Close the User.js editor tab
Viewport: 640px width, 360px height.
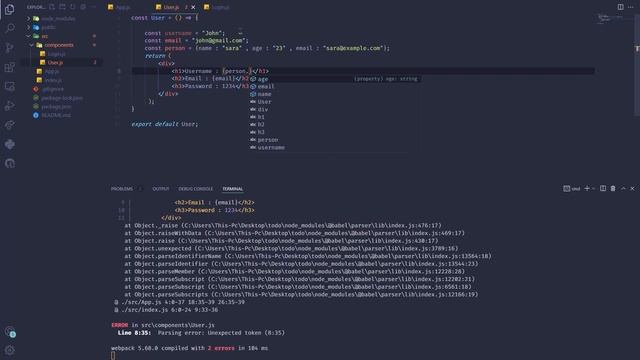[x=193, y=7]
